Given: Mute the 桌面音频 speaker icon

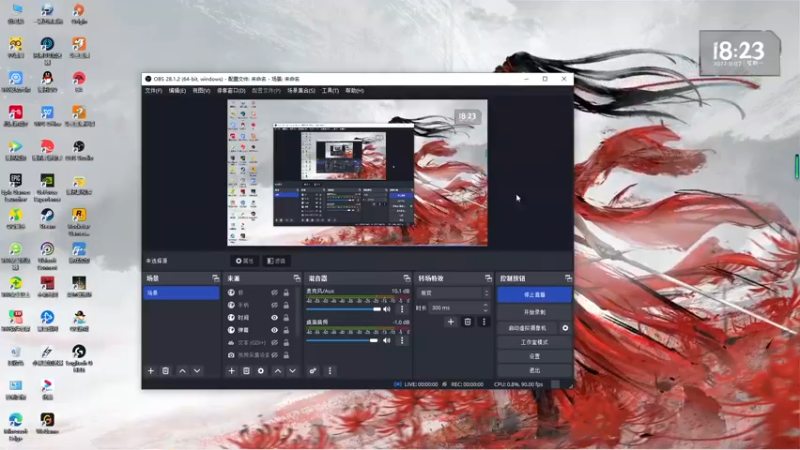Looking at the screenshot, I should 387,340.
